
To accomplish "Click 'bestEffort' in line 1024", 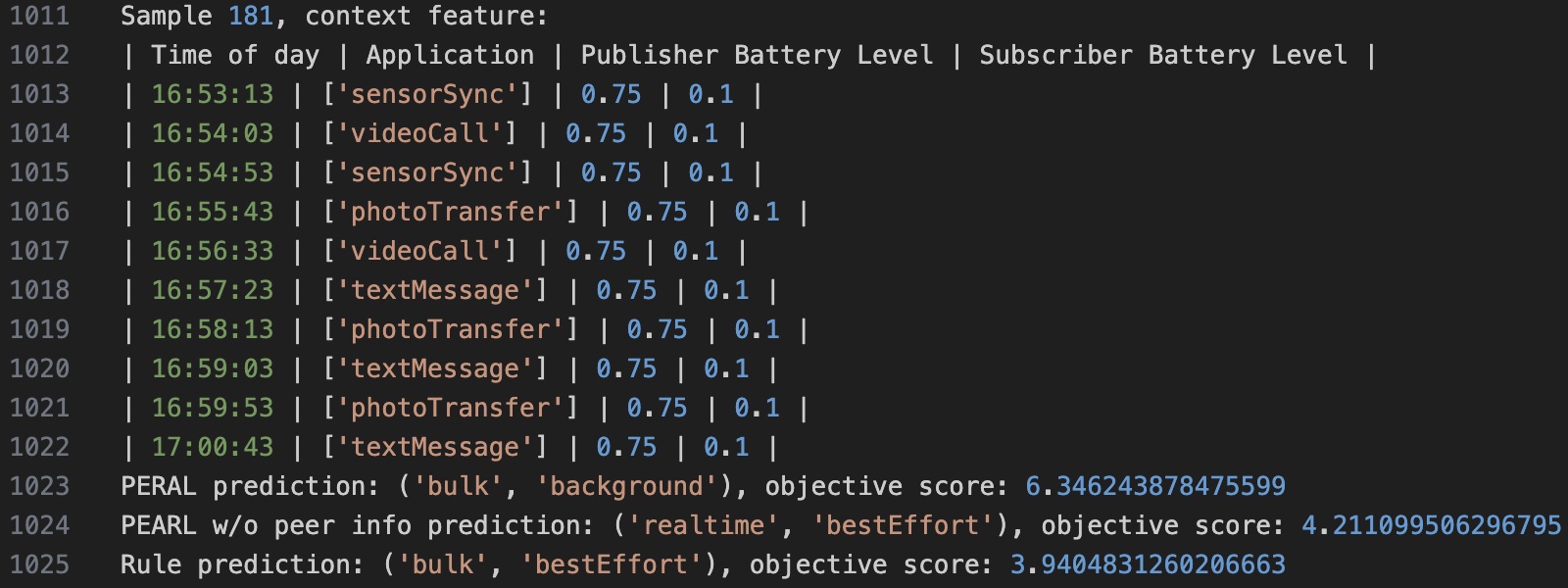I will 903,525.
